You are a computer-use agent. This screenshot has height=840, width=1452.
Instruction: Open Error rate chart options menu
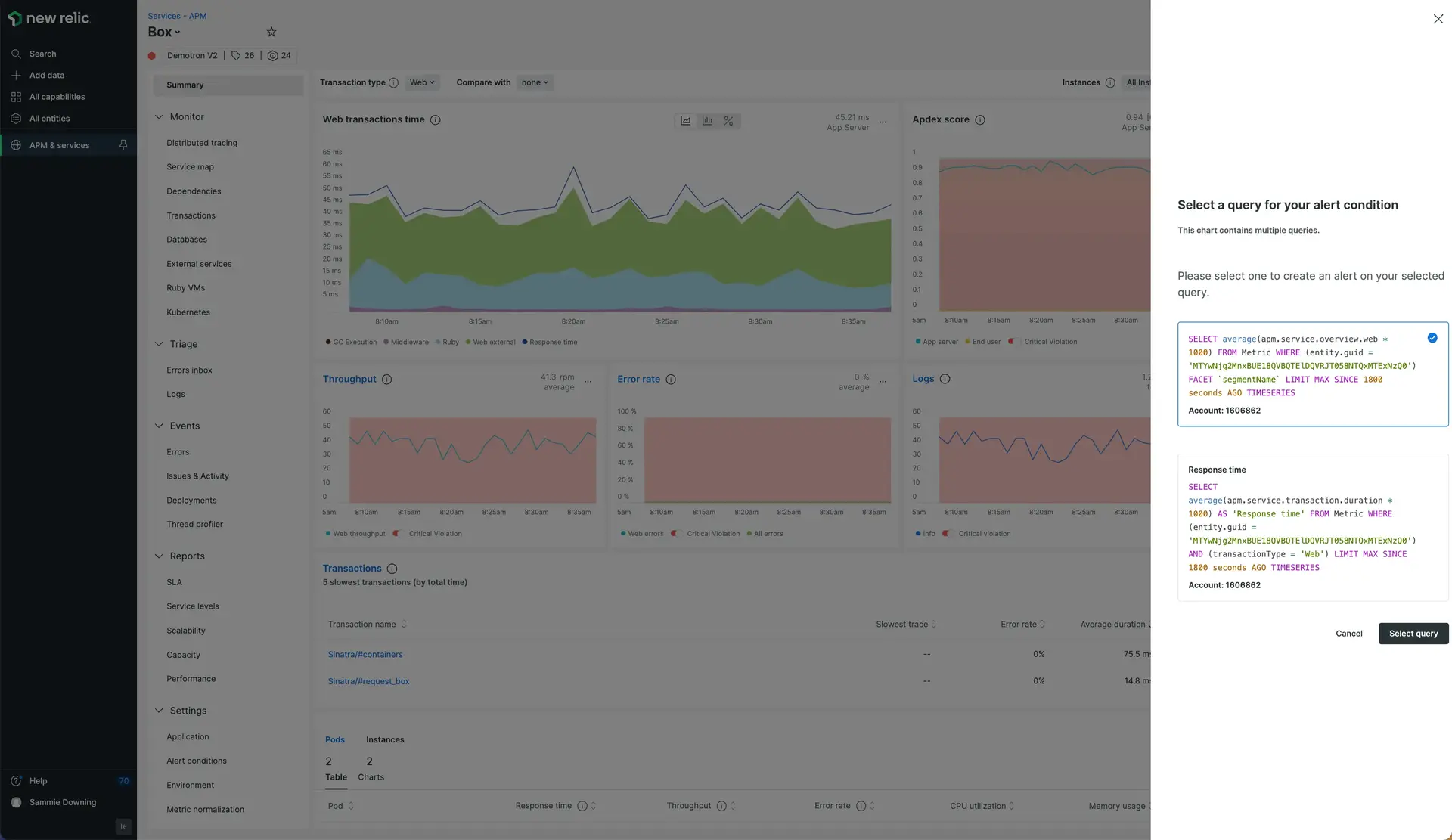pos(883,382)
